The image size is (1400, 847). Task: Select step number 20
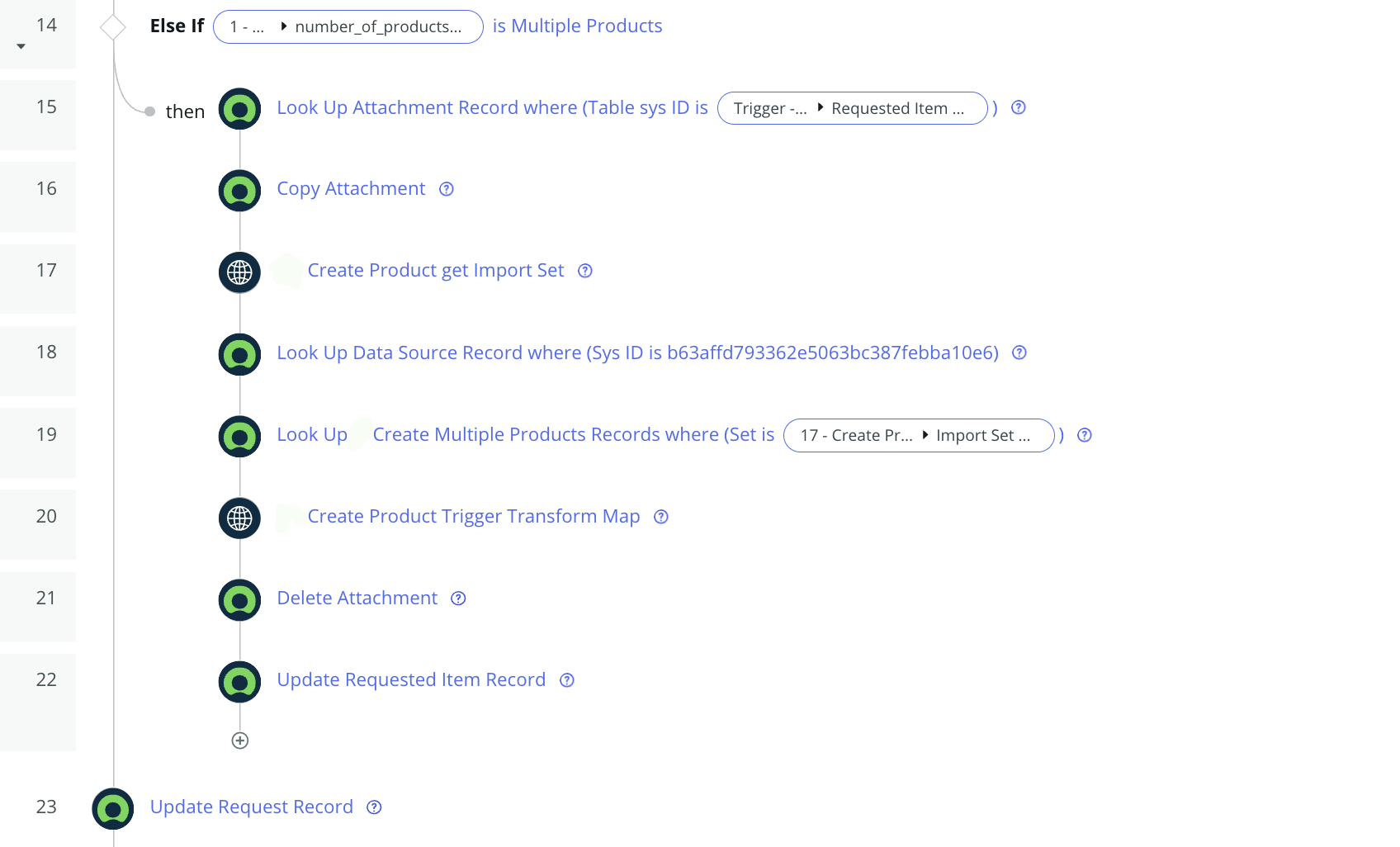(46, 517)
